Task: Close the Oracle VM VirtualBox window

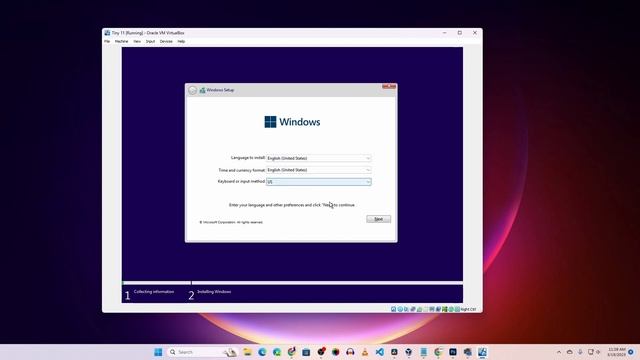Action: [475, 33]
